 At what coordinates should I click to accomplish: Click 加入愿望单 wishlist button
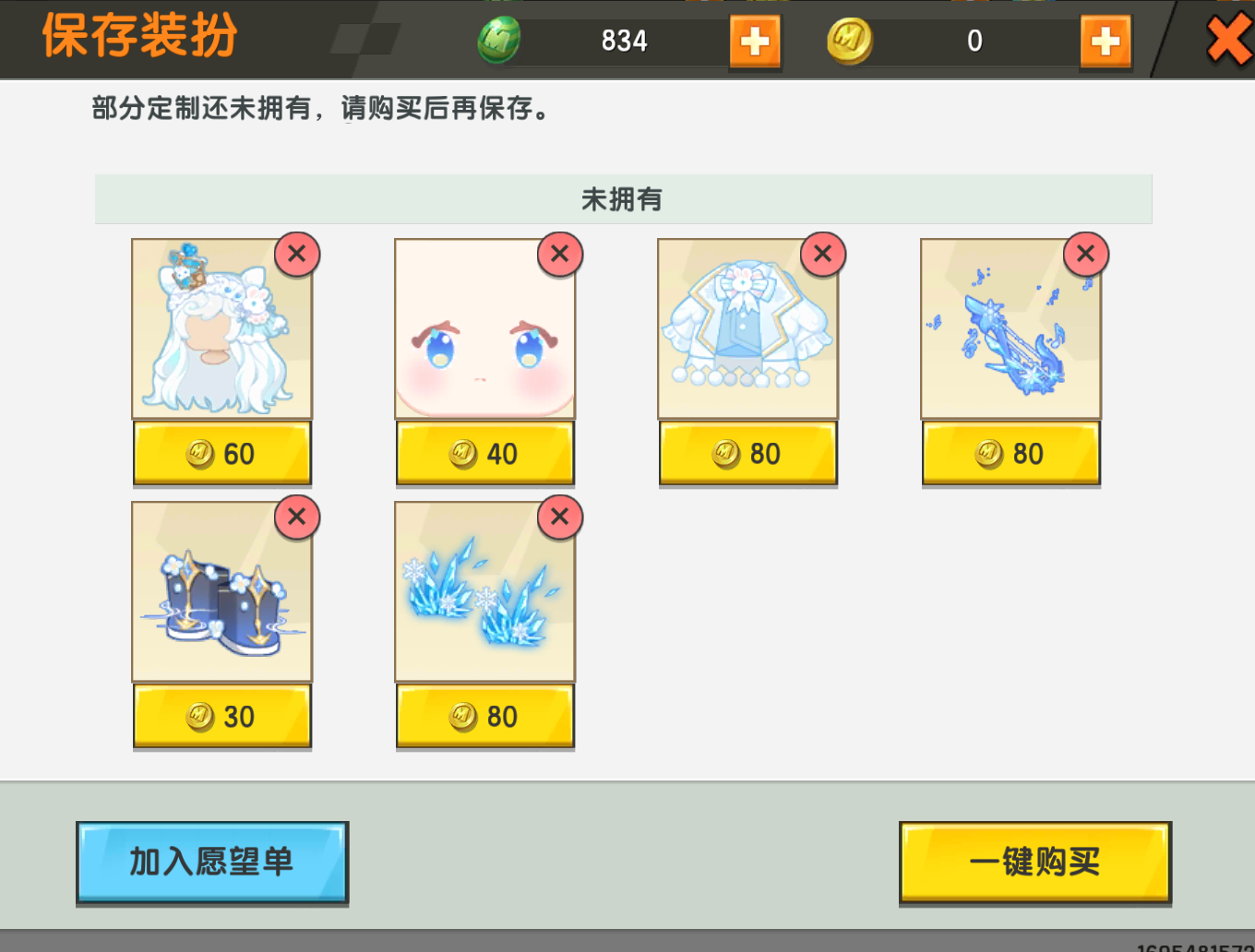(212, 863)
